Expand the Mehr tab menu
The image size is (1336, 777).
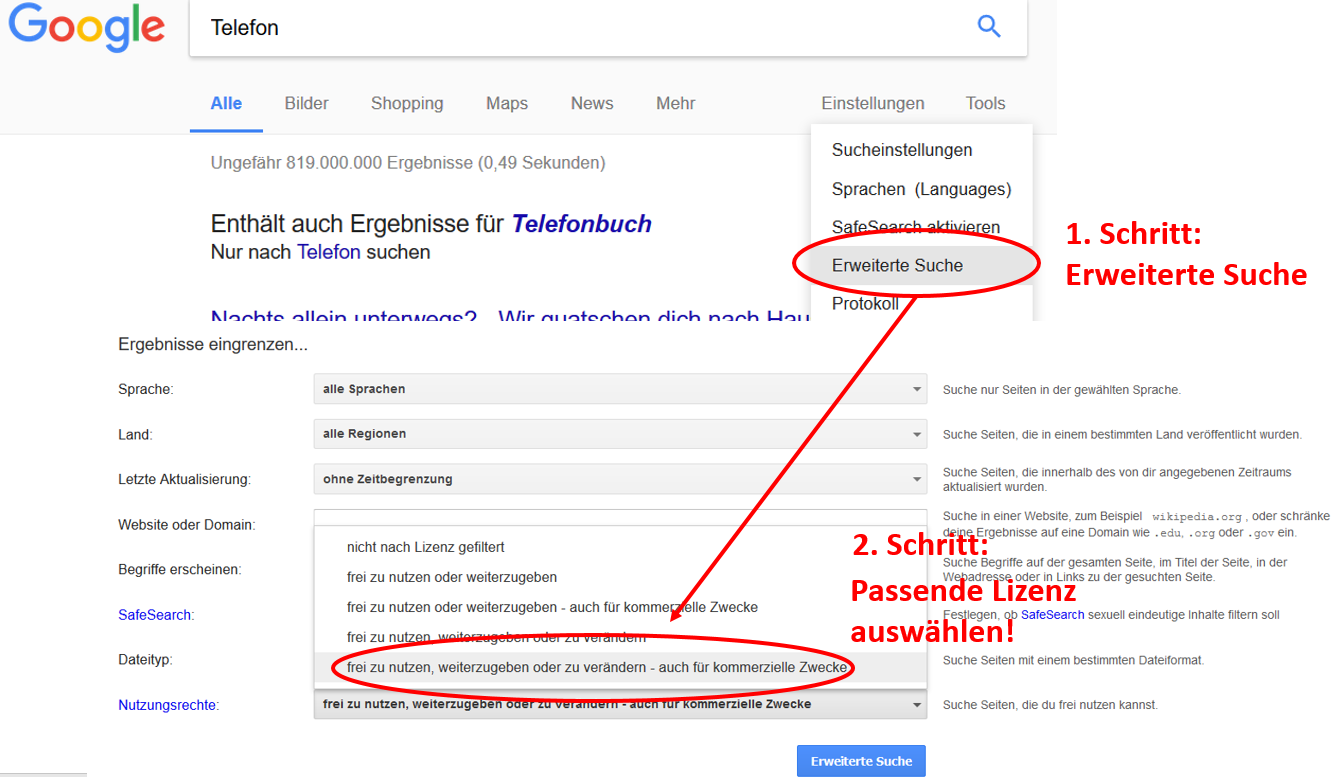point(676,103)
